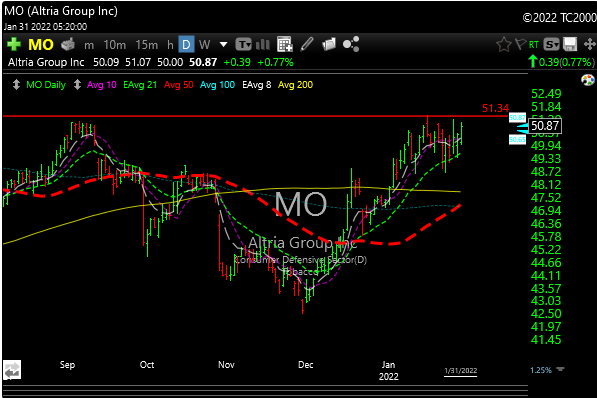The image size is (597, 398).
Task: Open the chart template T dropdown
Action: click(x=243, y=45)
